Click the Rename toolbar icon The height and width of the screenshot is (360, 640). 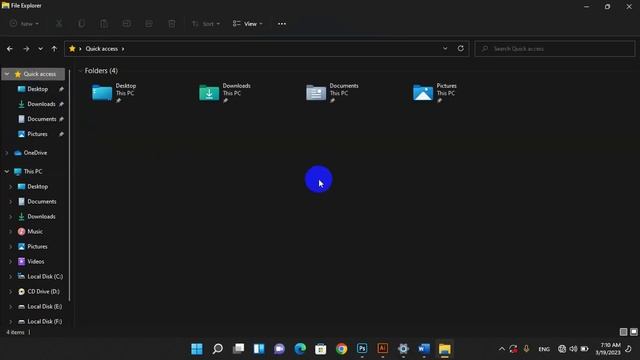127,24
